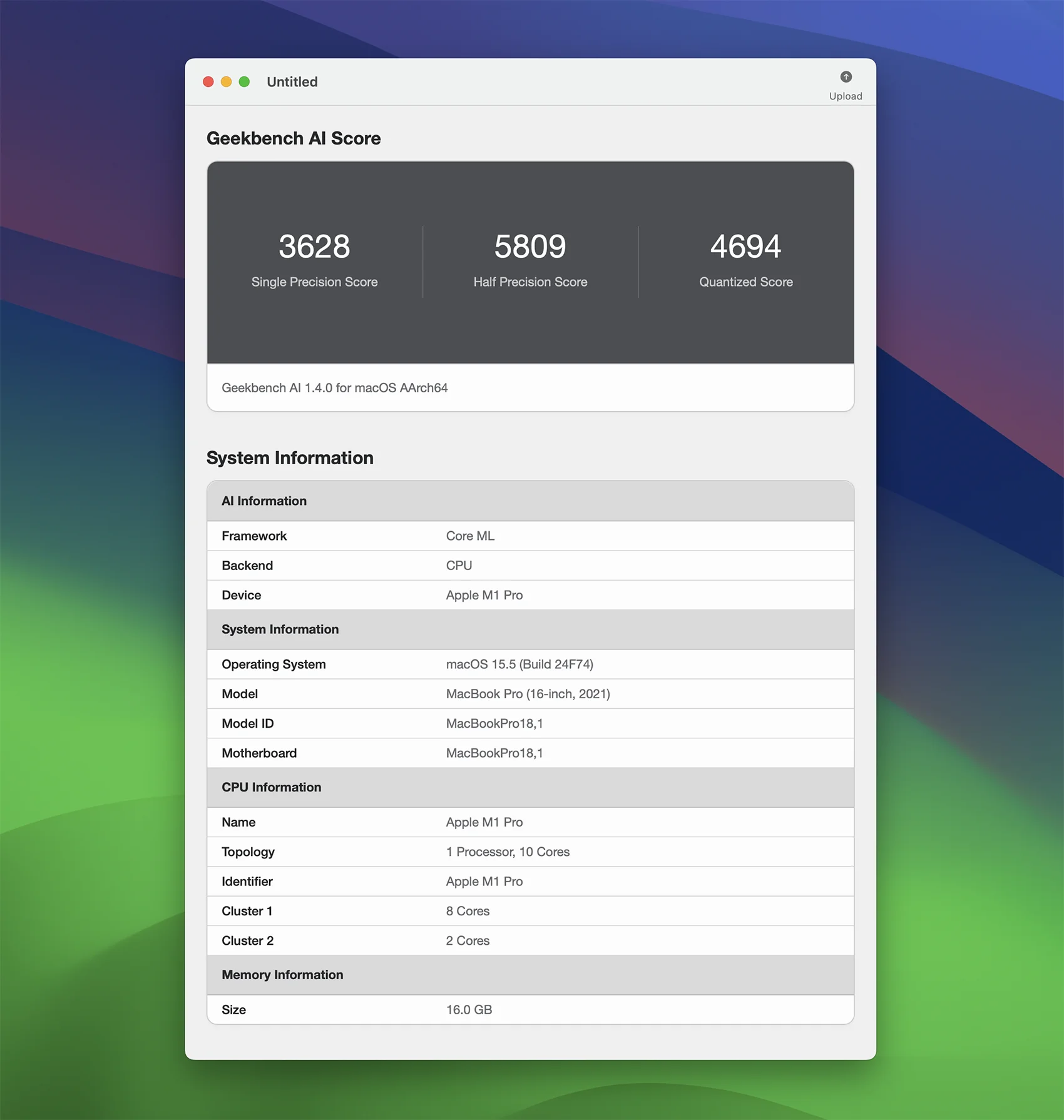Select the Core ML framework value

click(x=470, y=536)
